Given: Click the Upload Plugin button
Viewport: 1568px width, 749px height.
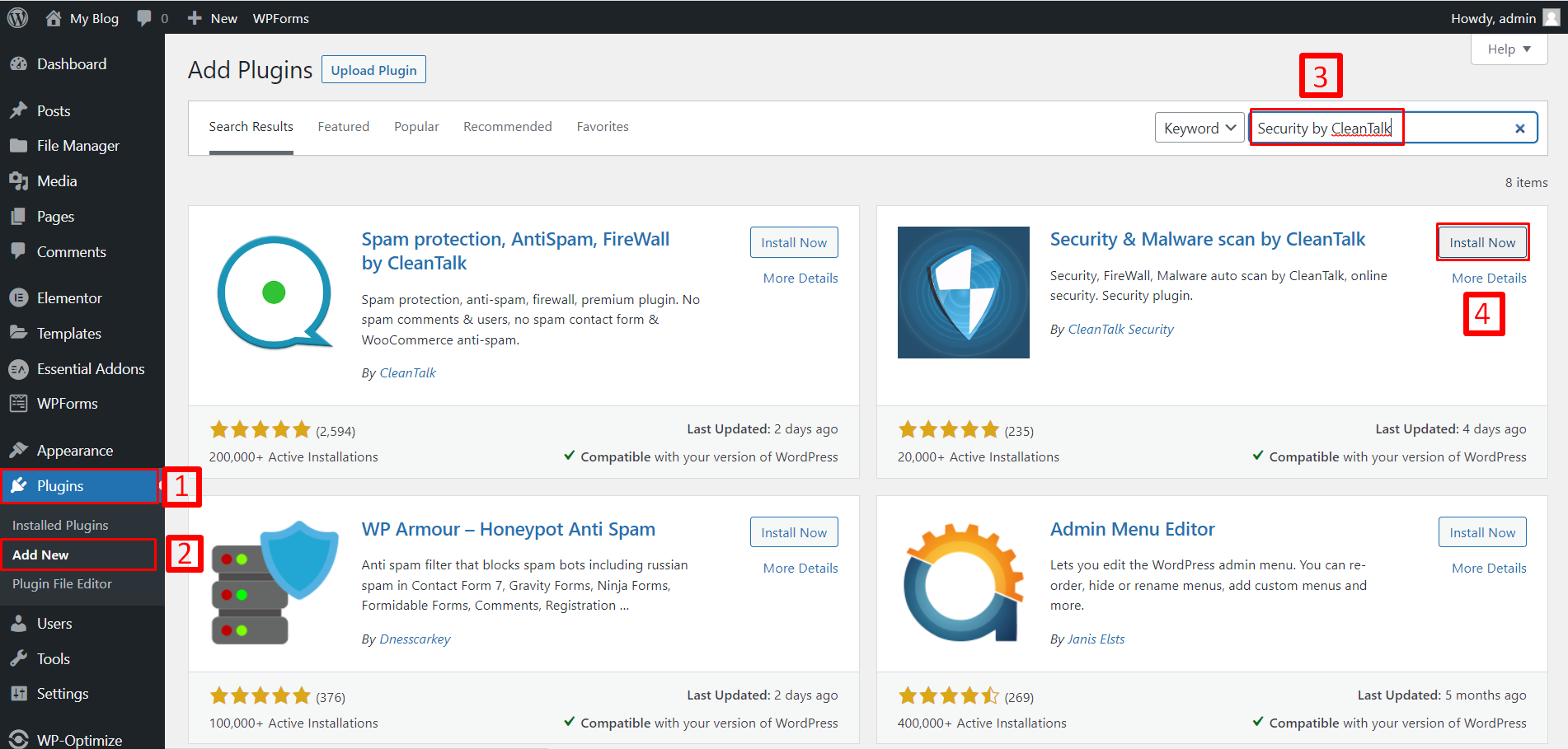Looking at the screenshot, I should (x=373, y=70).
